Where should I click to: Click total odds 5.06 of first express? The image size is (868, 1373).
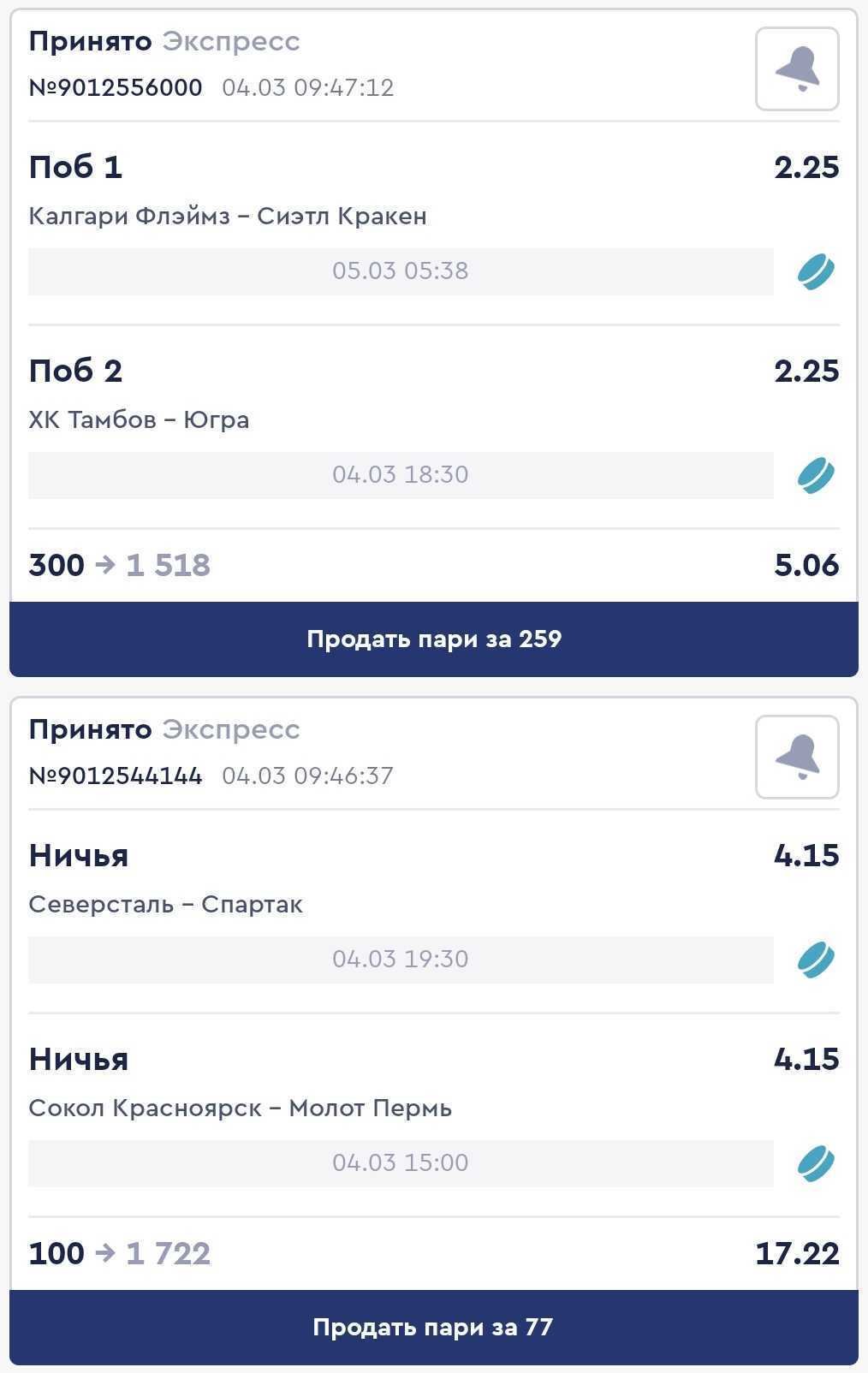click(806, 565)
